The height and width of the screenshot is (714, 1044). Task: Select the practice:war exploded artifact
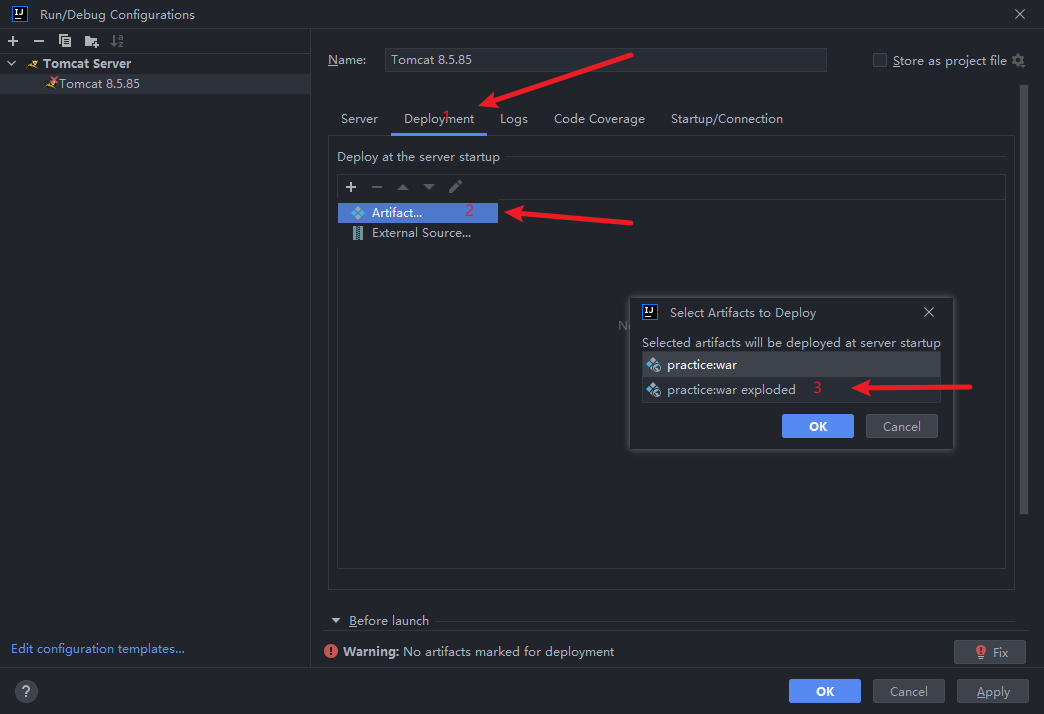[731, 390]
